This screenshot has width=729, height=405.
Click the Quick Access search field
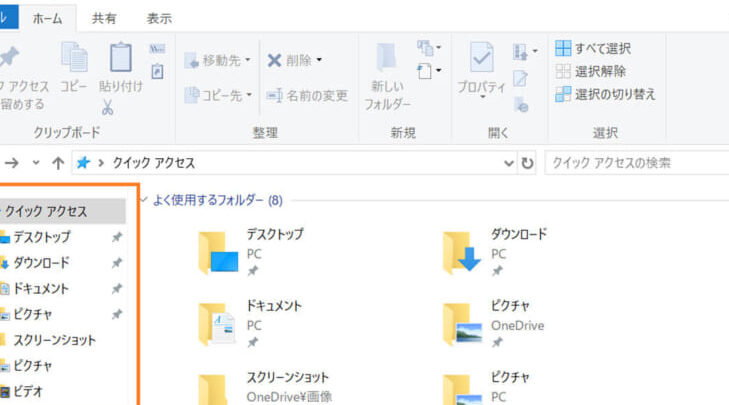tap(635, 163)
